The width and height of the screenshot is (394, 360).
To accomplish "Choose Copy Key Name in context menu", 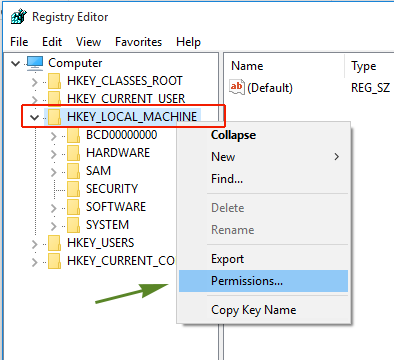I will point(263,310).
